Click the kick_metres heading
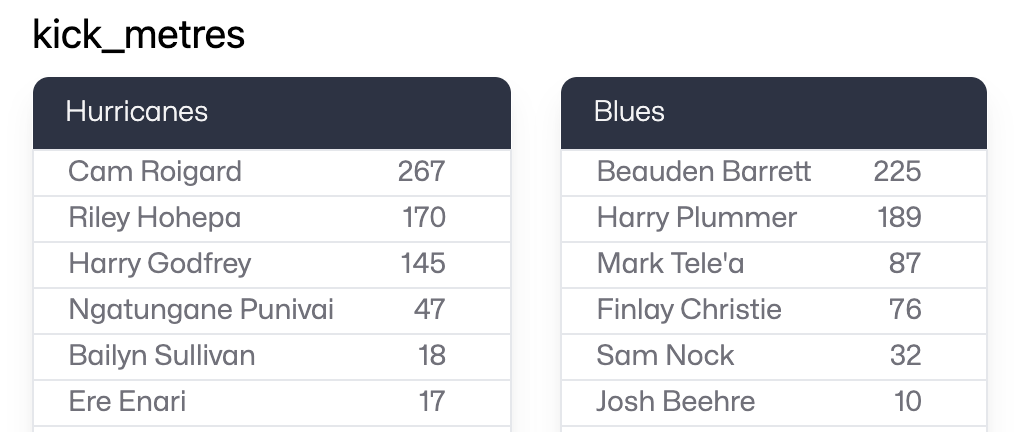Viewport: 1024px width, 432px height. (x=139, y=35)
